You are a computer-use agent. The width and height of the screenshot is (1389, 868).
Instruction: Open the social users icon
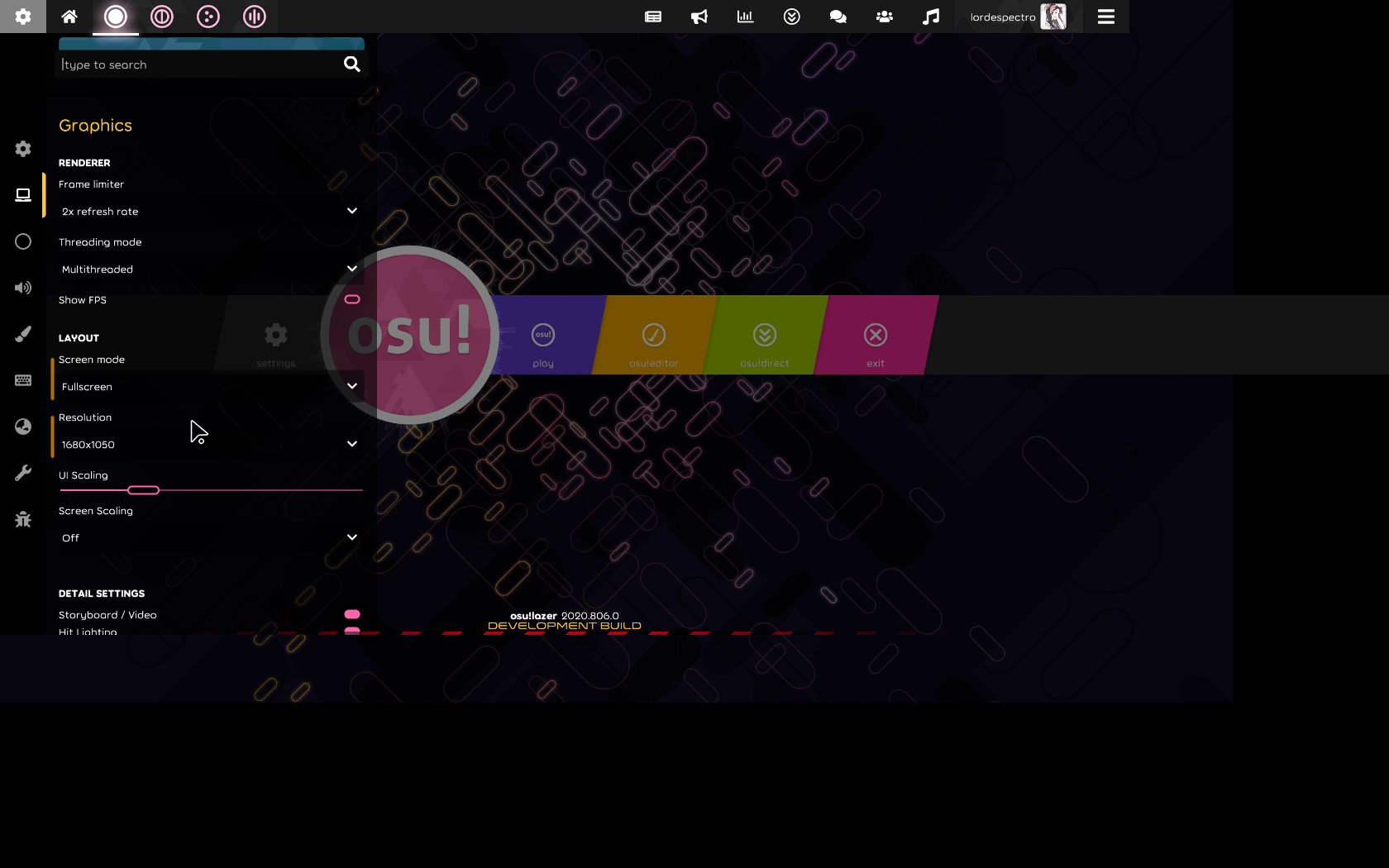(x=885, y=17)
